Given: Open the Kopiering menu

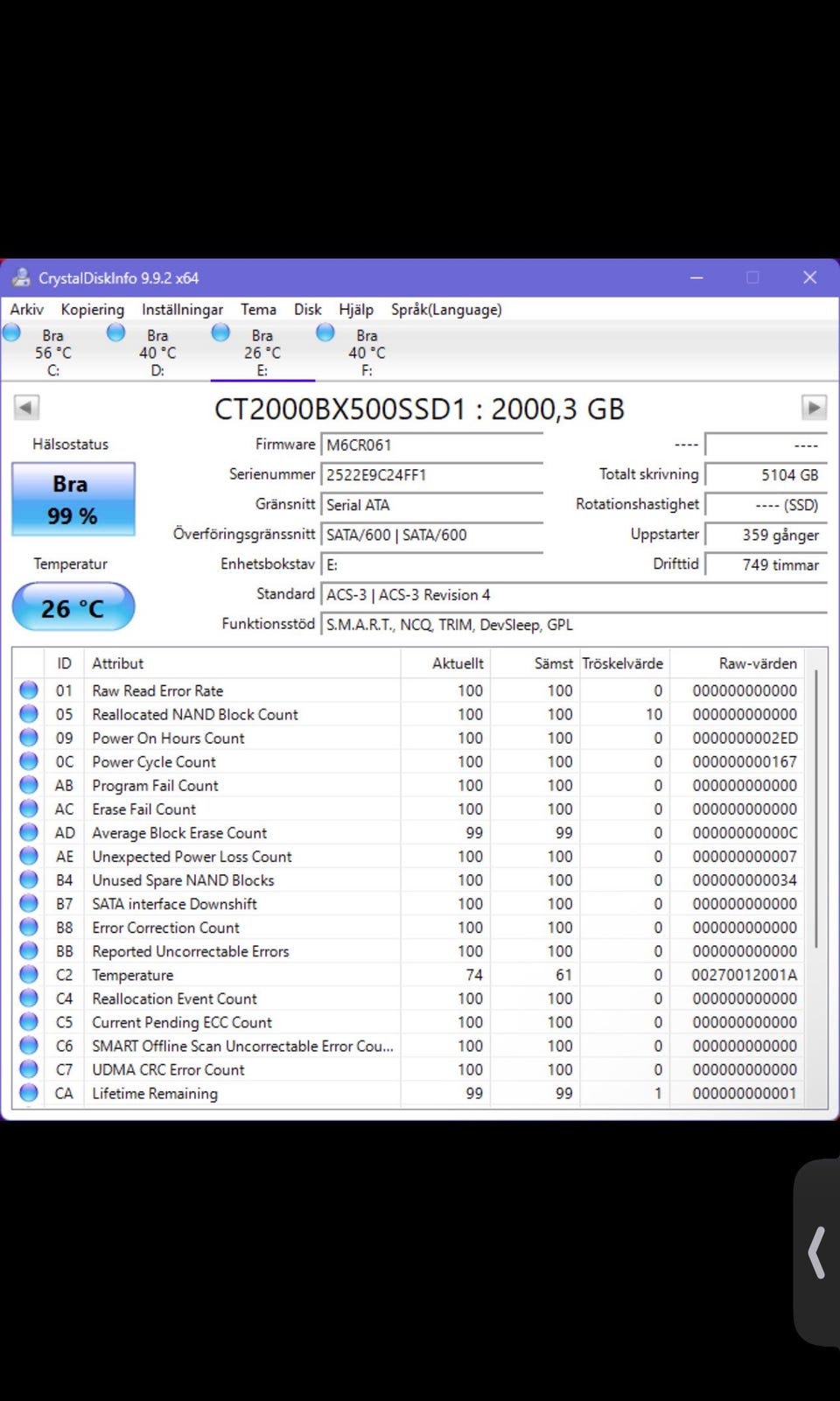Looking at the screenshot, I should point(93,309).
